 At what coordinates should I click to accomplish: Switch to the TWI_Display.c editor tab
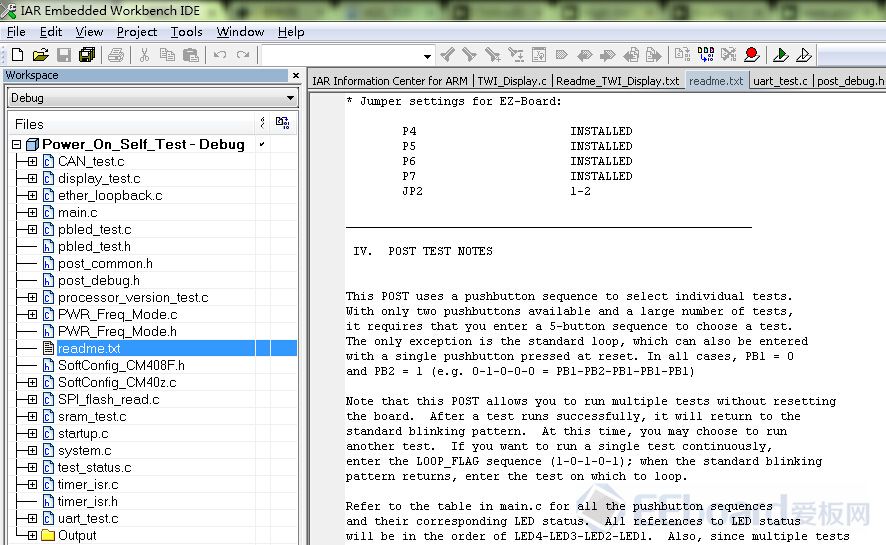(x=512, y=81)
